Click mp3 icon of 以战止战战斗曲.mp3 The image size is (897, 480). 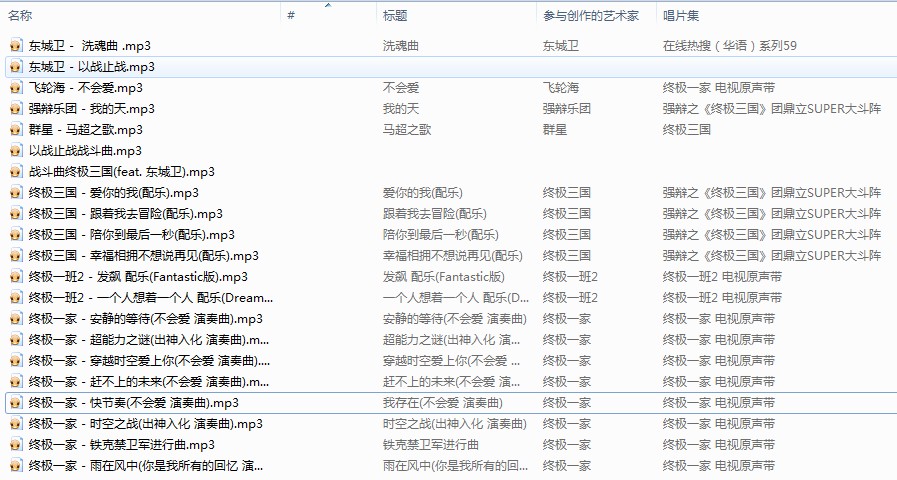17,150
